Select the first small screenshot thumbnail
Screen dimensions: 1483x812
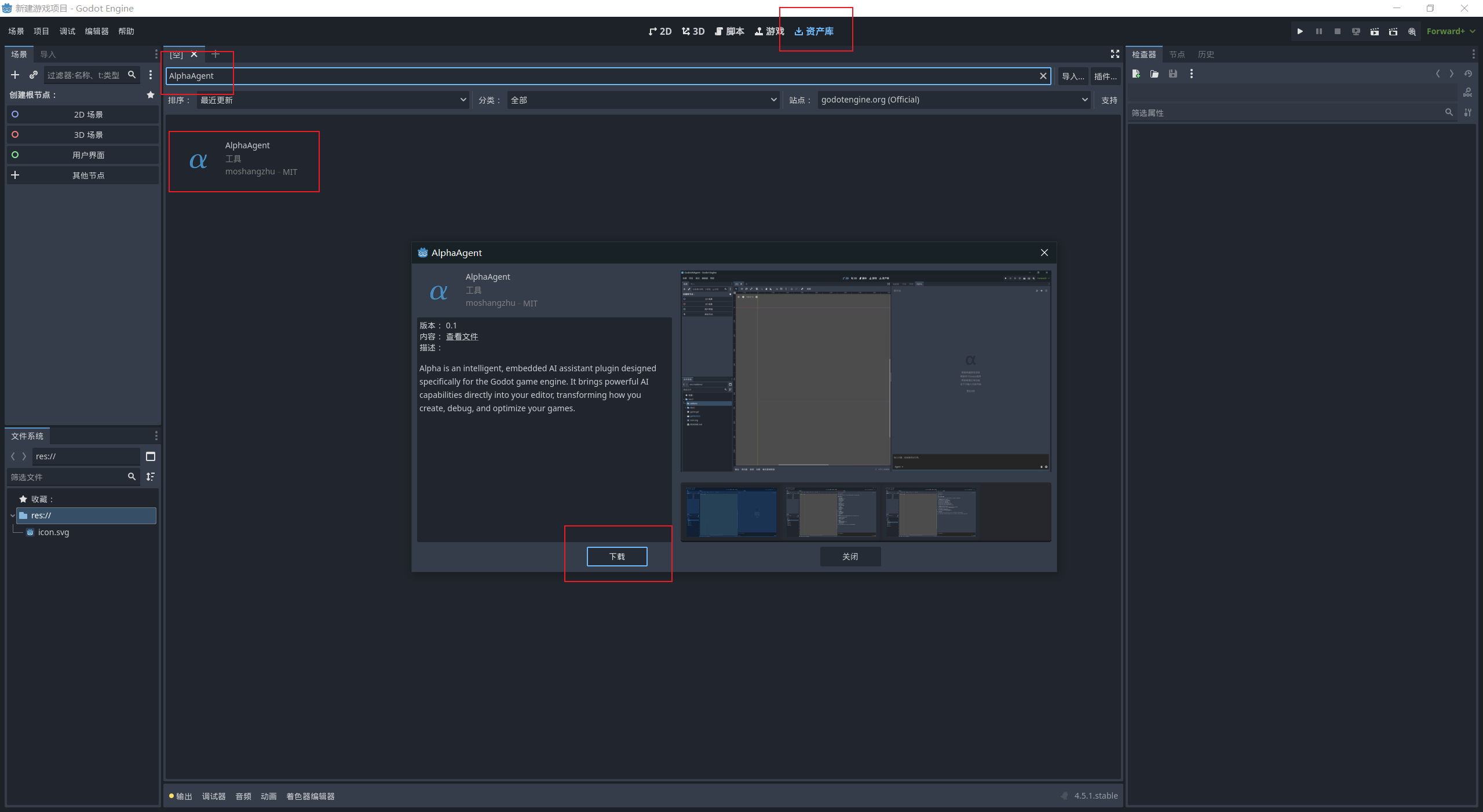(731, 512)
